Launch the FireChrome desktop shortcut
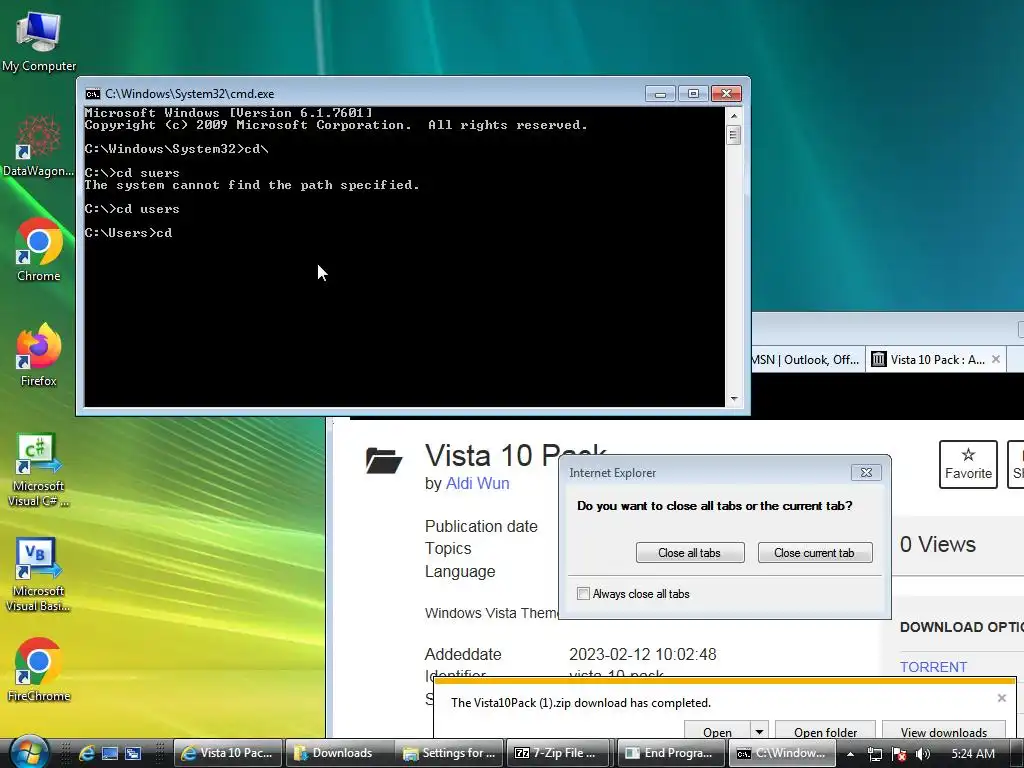The image size is (1024, 768). 39,670
